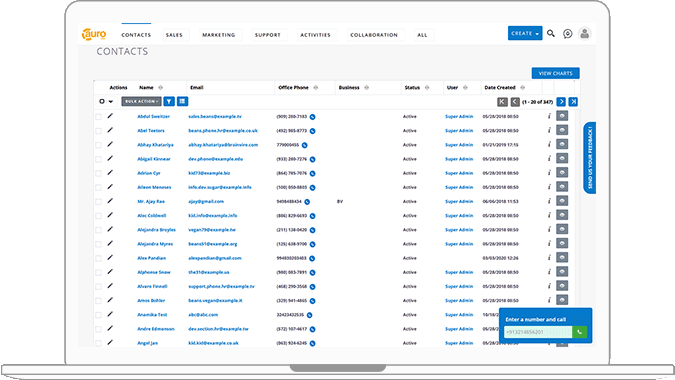Sort by Name column arrows
This screenshot has width=675, height=380.
[161, 87]
